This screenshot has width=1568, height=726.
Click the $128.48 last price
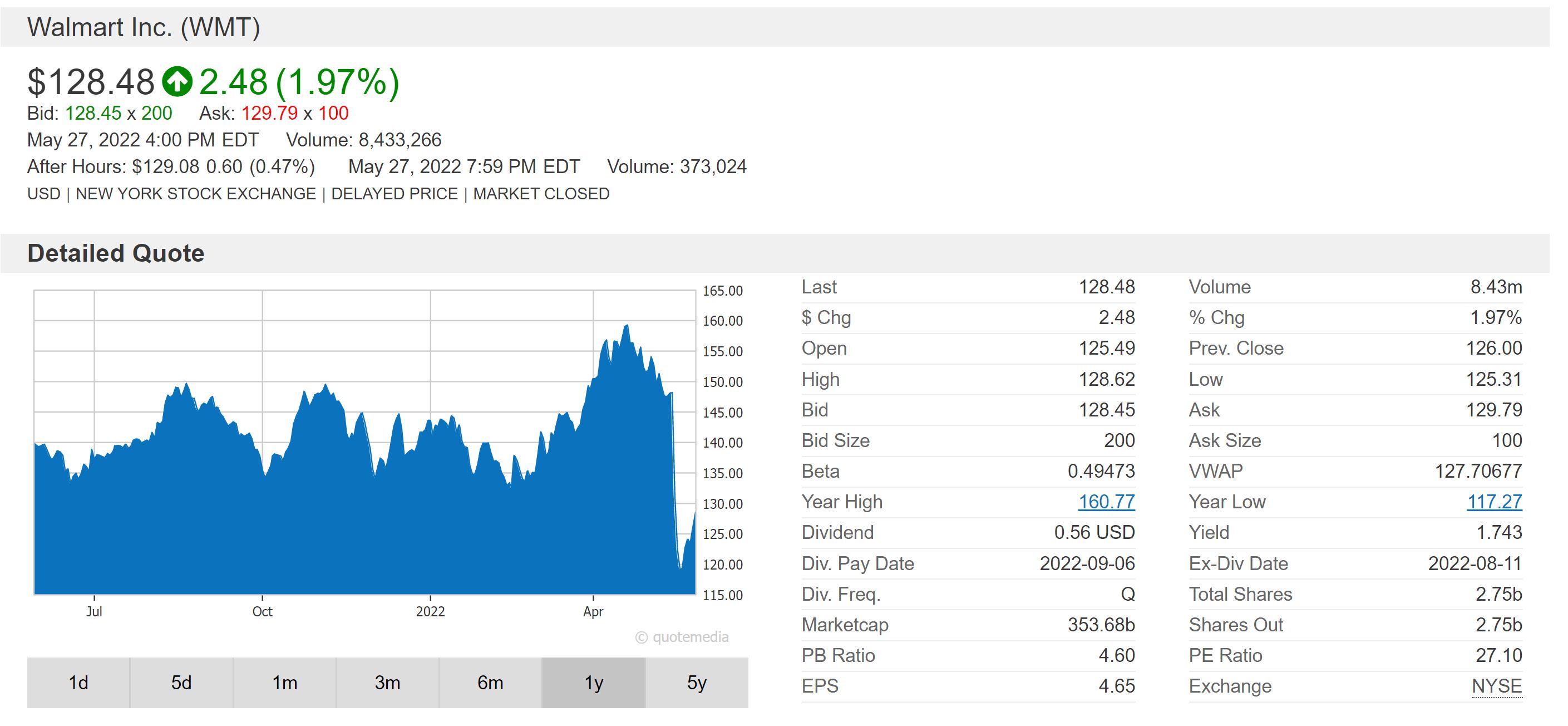pyautogui.click(x=91, y=82)
